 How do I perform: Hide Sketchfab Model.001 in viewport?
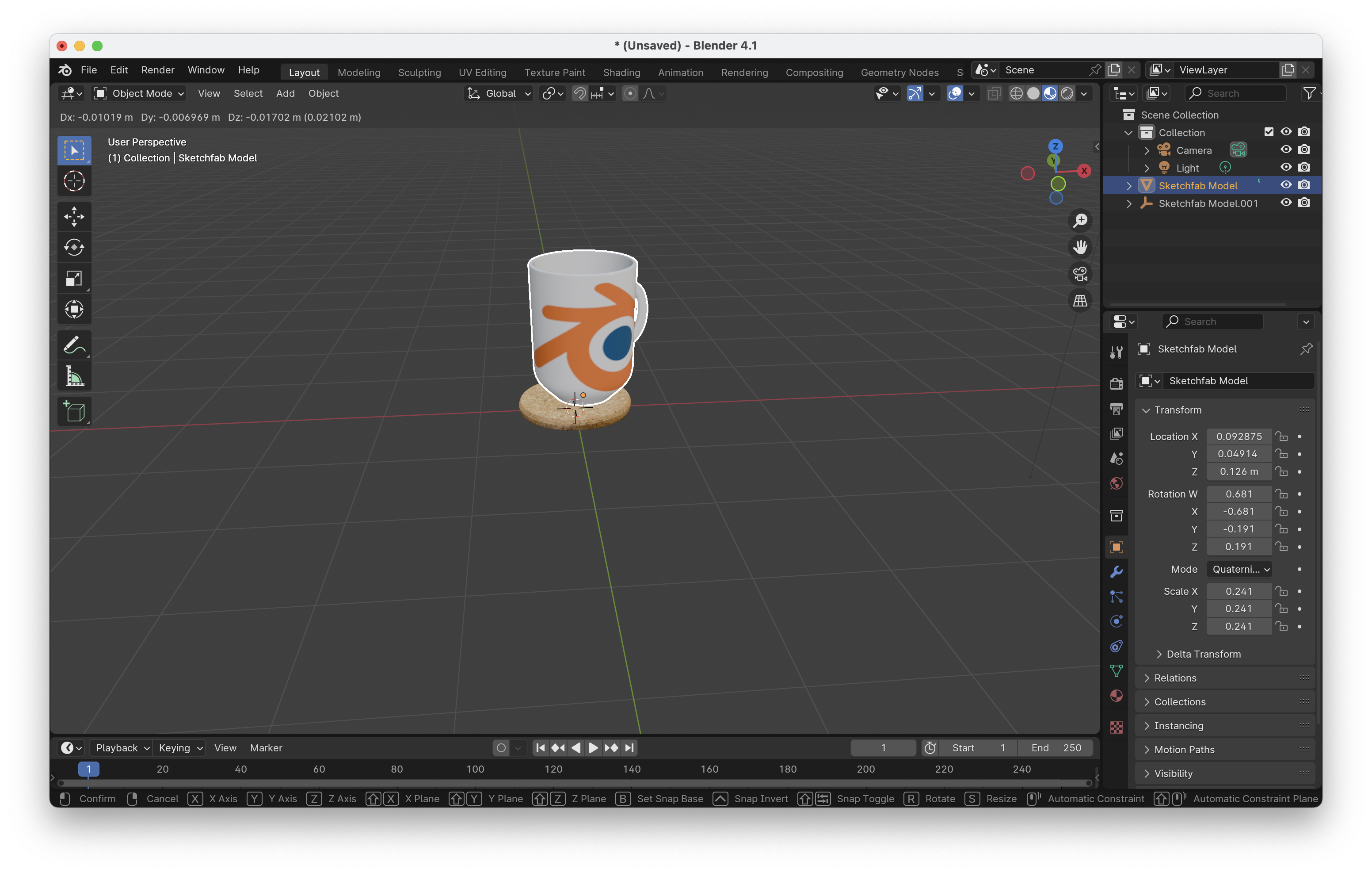click(1285, 203)
